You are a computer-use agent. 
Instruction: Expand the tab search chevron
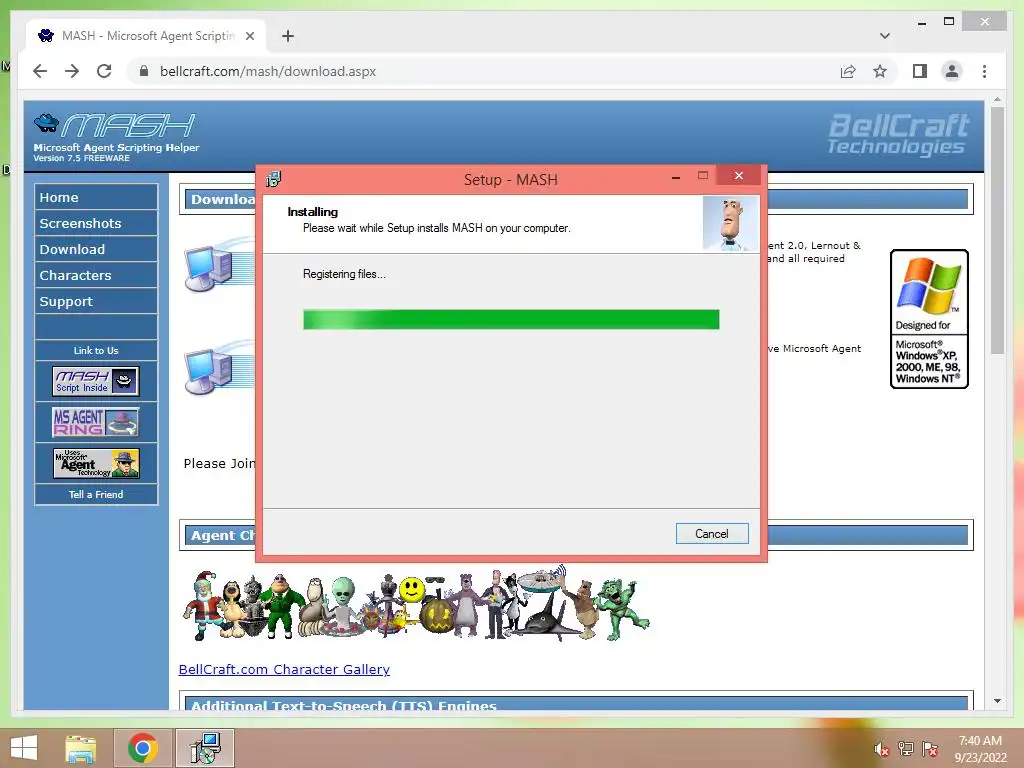[884, 36]
